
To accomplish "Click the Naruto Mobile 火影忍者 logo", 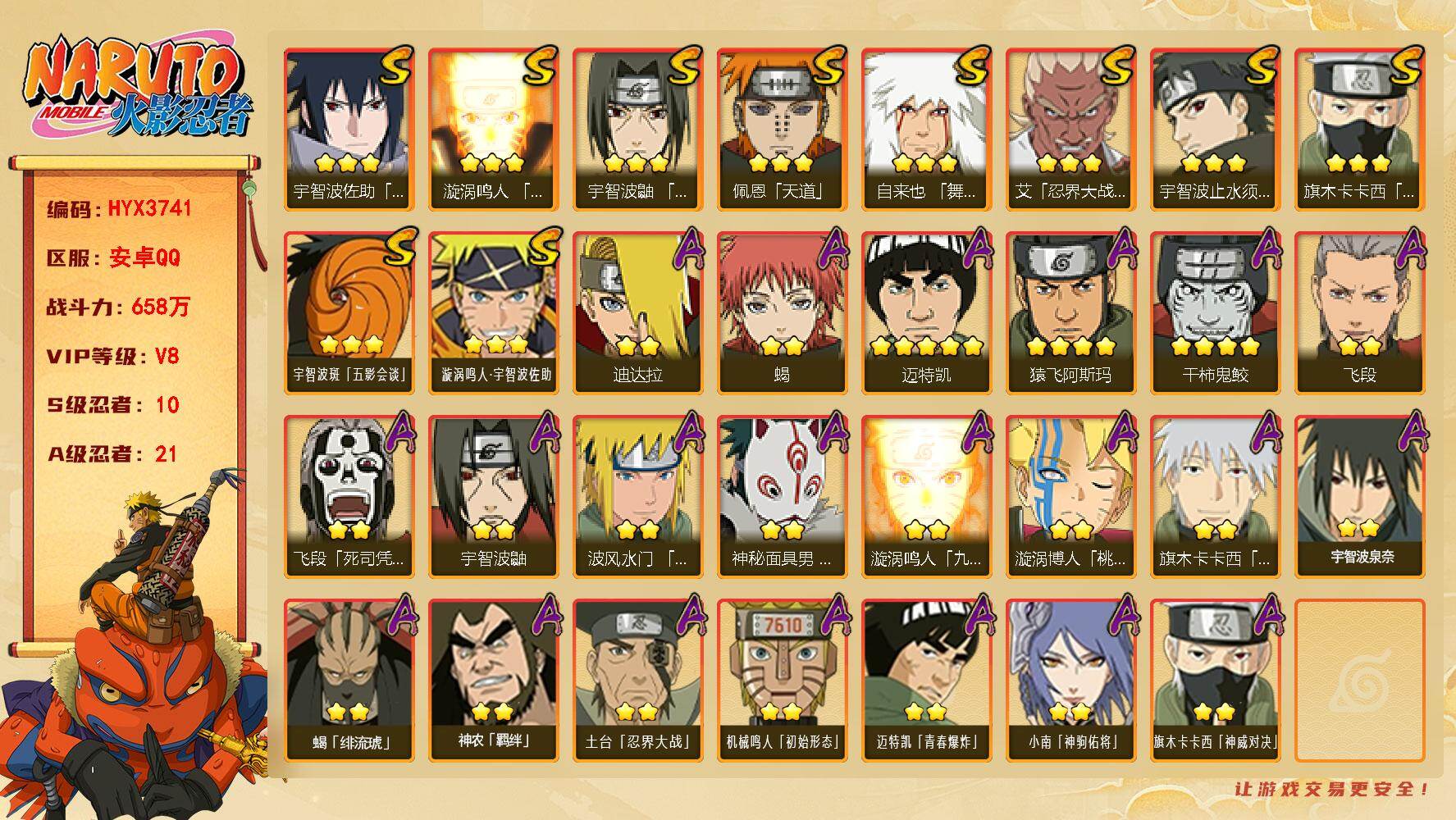I will click(x=137, y=89).
